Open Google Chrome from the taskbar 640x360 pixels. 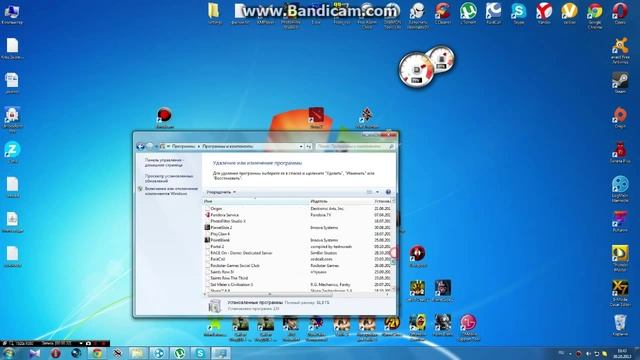tap(97, 353)
